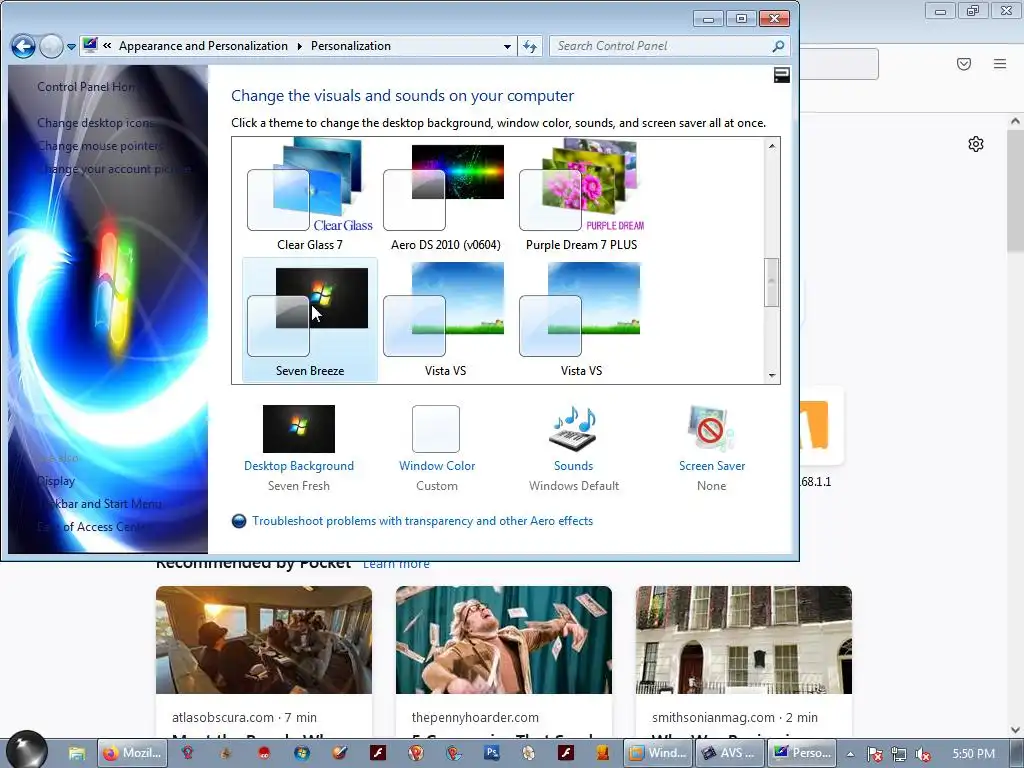This screenshot has height=768, width=1024.
Task: Click the Control Panel icon in the address bar
Action: pyautogui.click(x=90, y=45)
